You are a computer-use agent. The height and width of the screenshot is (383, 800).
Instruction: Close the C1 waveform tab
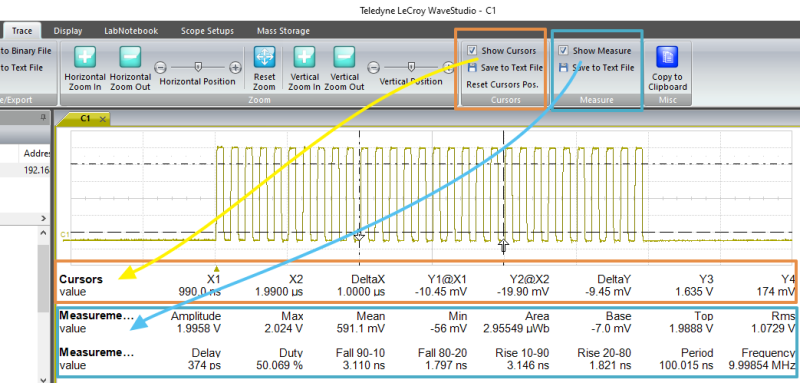pos(103,119)
